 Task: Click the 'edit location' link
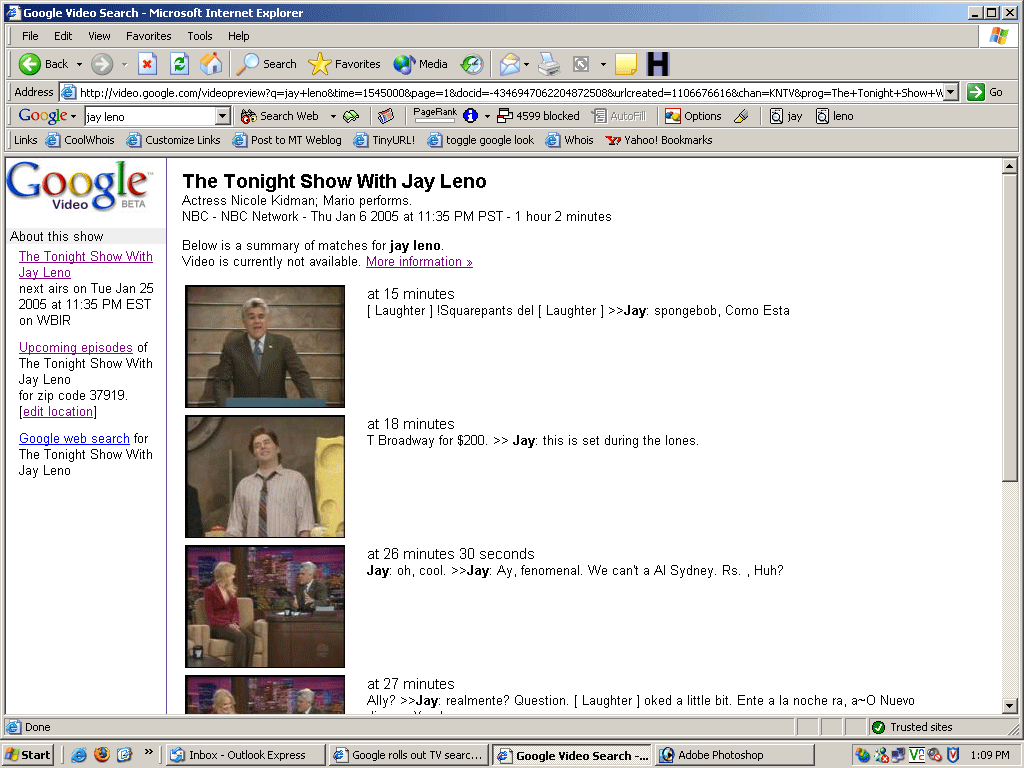58,412
